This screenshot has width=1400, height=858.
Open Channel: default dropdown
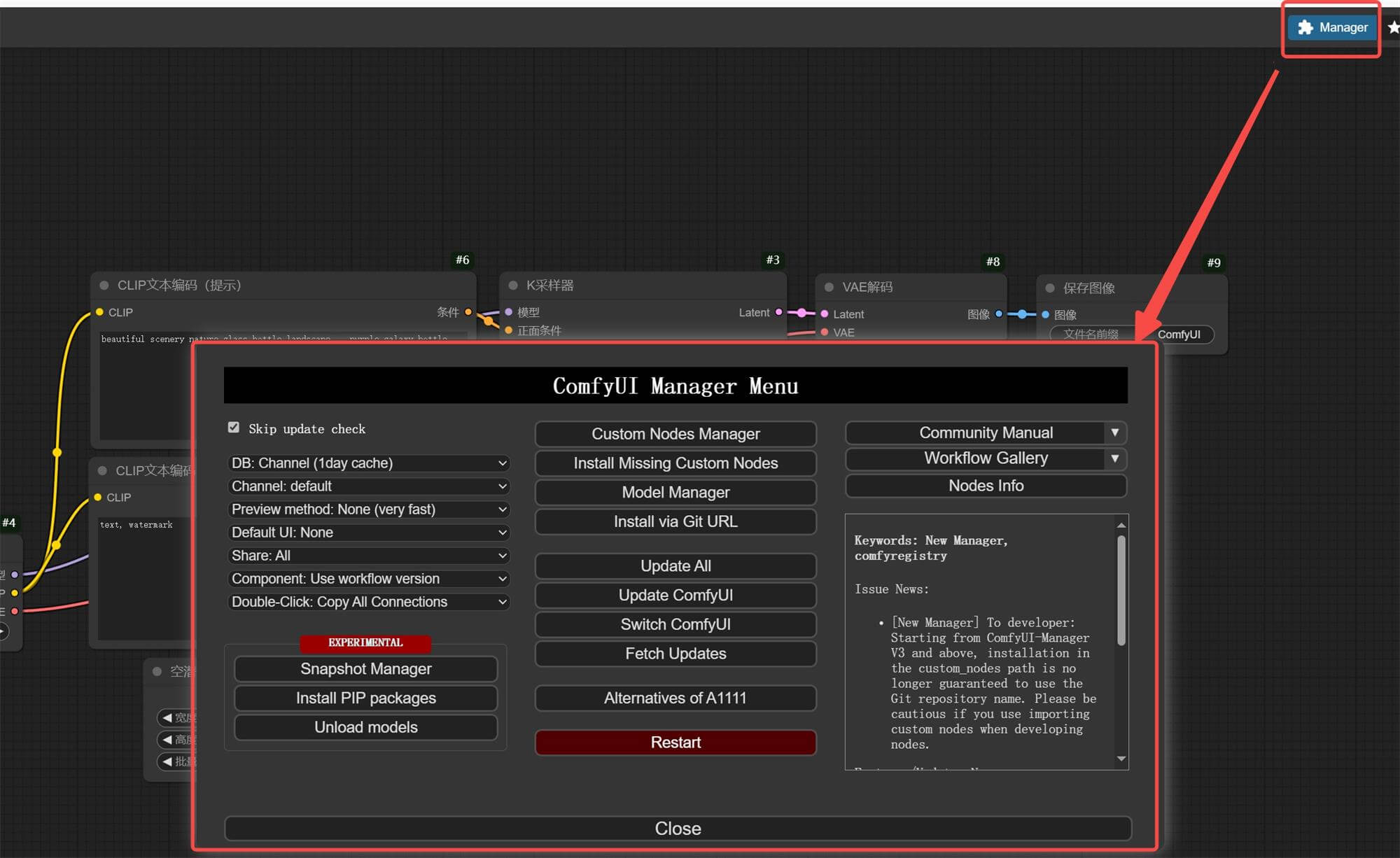369,486
